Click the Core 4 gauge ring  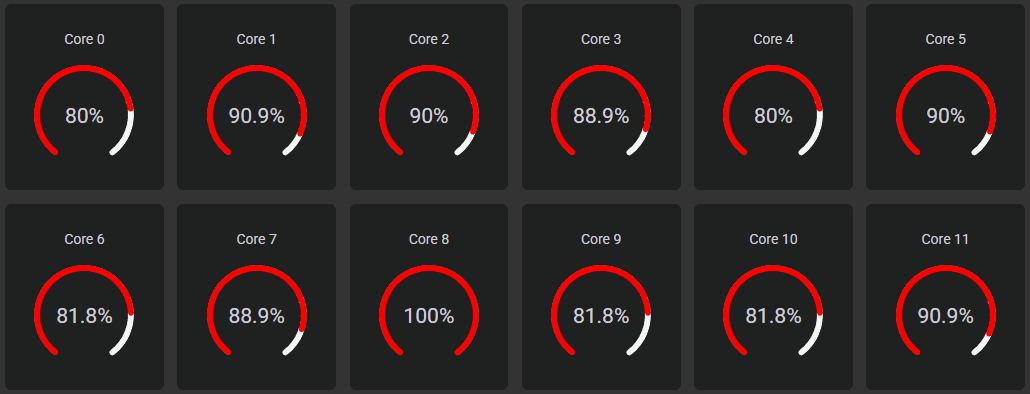pyautogui.click(x=773, y=110)
